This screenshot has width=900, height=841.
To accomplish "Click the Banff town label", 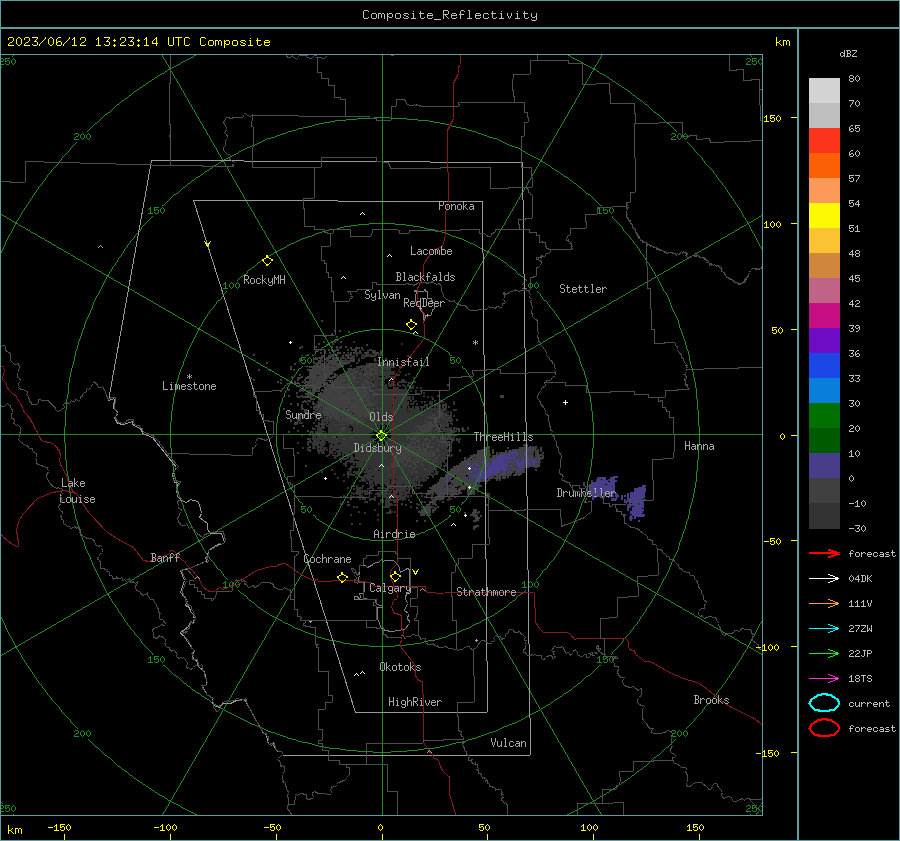I will pos(165,558).
